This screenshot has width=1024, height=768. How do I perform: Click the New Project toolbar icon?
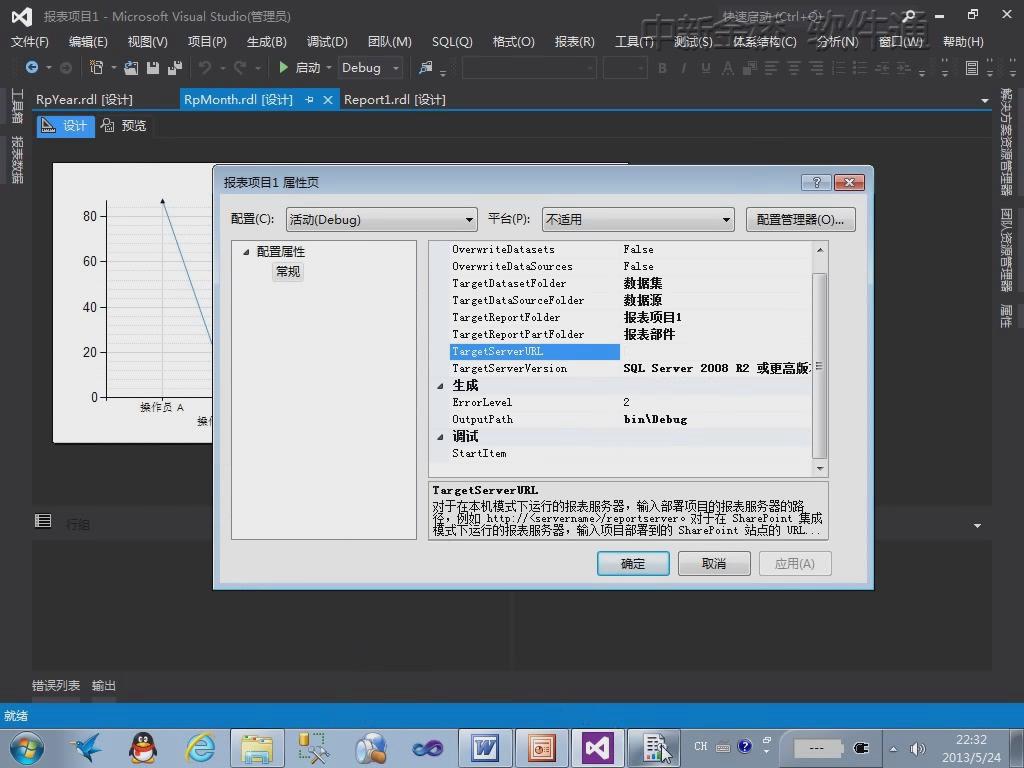(96, 67)
